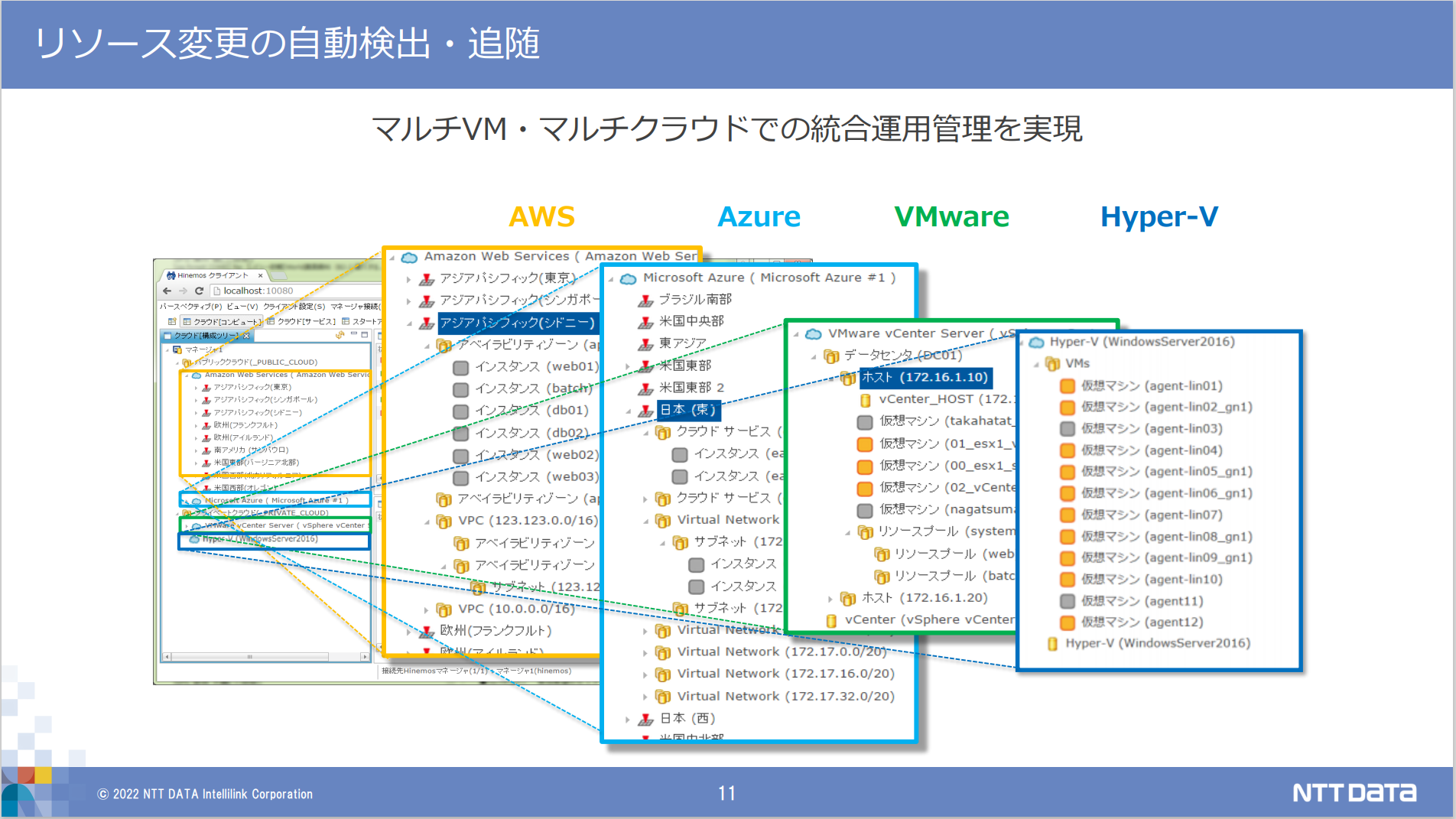
Task: Select 仮想マシン (nagatsuma row
Action: coord(947,509)
